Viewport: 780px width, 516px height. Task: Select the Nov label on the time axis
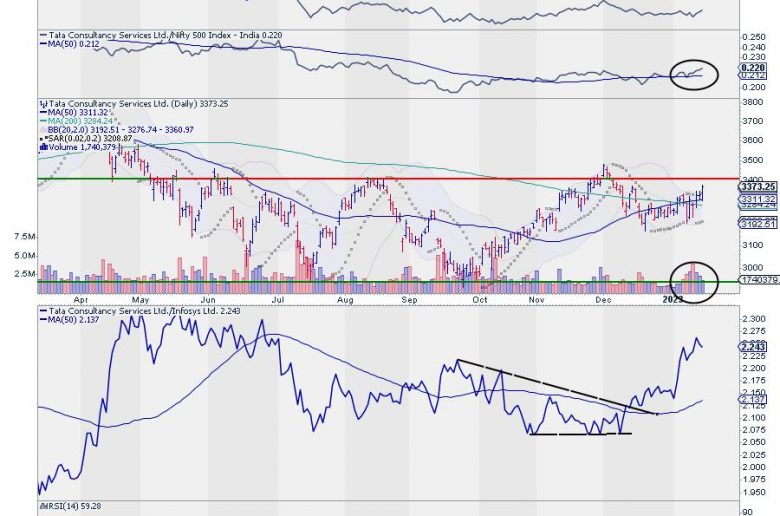[536, 300]
